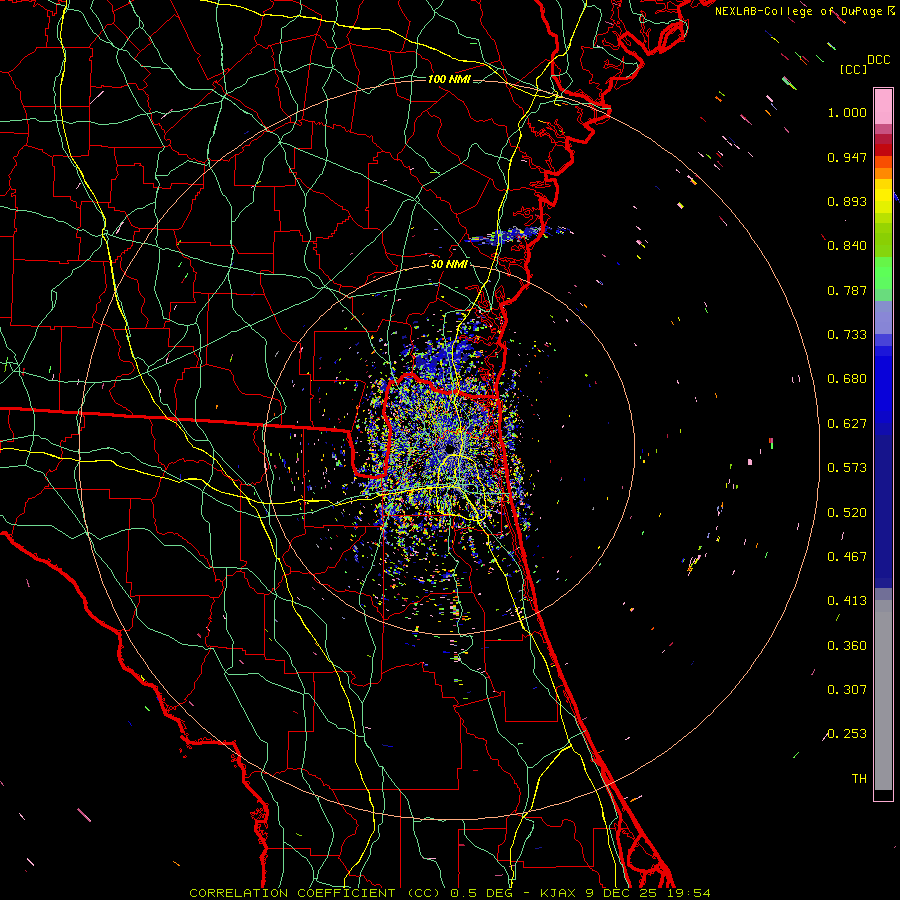Viewport: 900px width, 900px height.
Task: Click the 0.787 scale label
Action: 847,290
